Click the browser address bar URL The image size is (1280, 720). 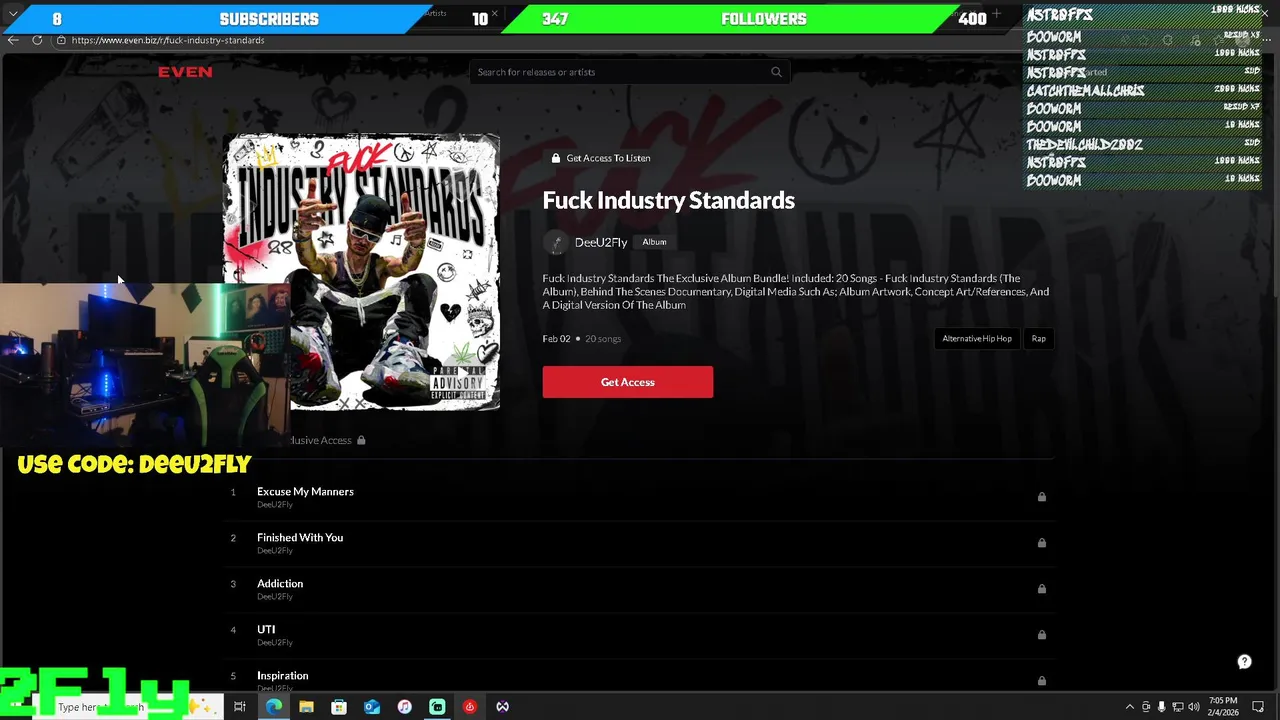point(168,40)
